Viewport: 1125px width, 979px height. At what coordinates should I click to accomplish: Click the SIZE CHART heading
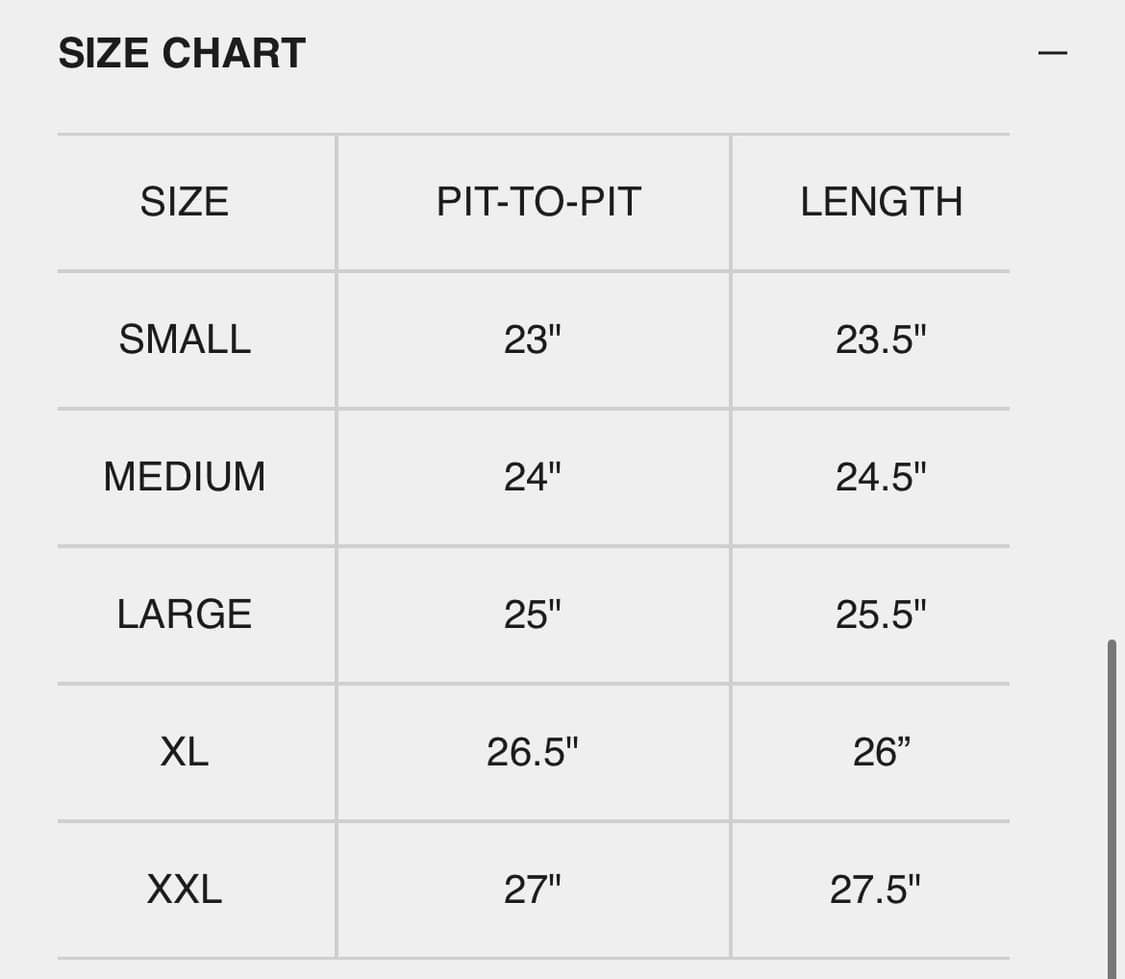coord(182,54)
